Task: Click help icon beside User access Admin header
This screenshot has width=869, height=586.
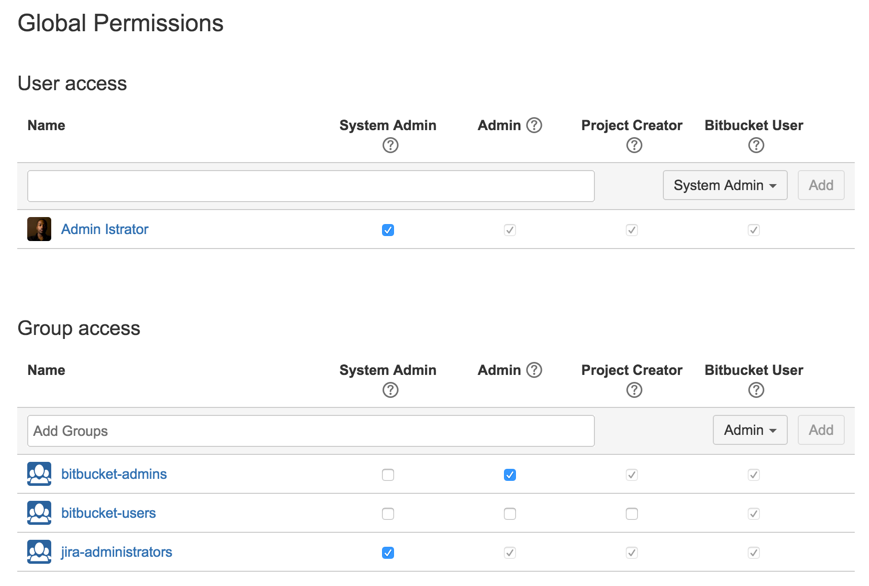Action: (x=534, y=125)
